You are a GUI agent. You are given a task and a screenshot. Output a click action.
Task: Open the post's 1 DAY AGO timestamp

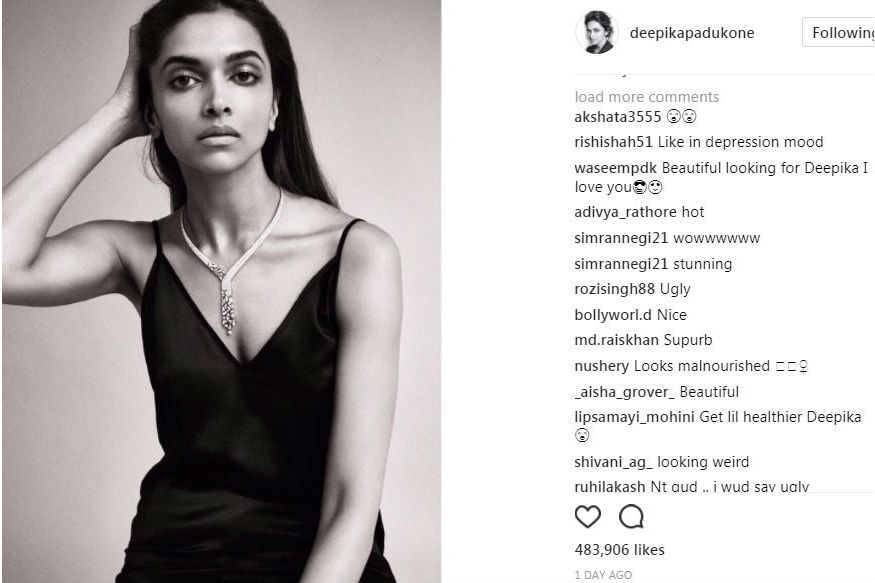click(x=603, y=575)
